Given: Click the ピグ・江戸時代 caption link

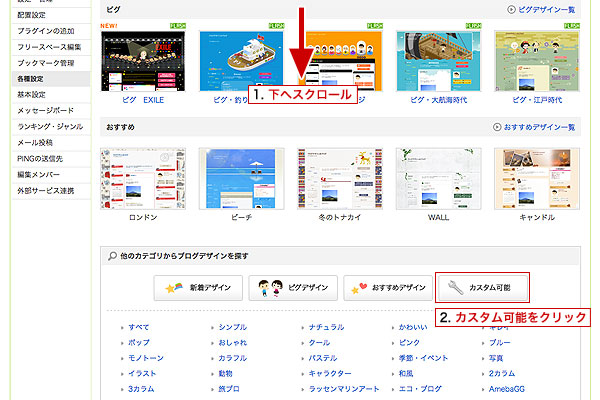Looking at the screenshot, I should coord(537,100).
